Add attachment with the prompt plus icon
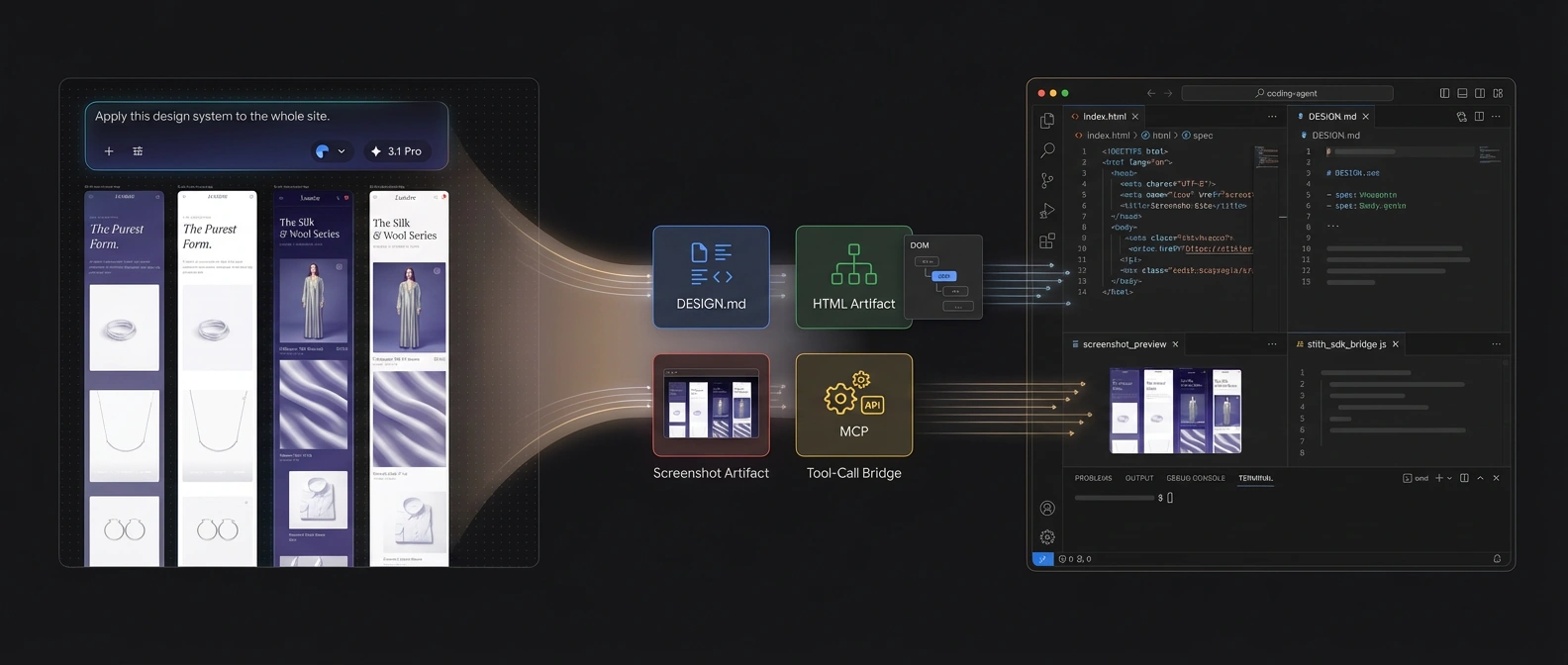 pyautogui.click(x=109, y=151)
